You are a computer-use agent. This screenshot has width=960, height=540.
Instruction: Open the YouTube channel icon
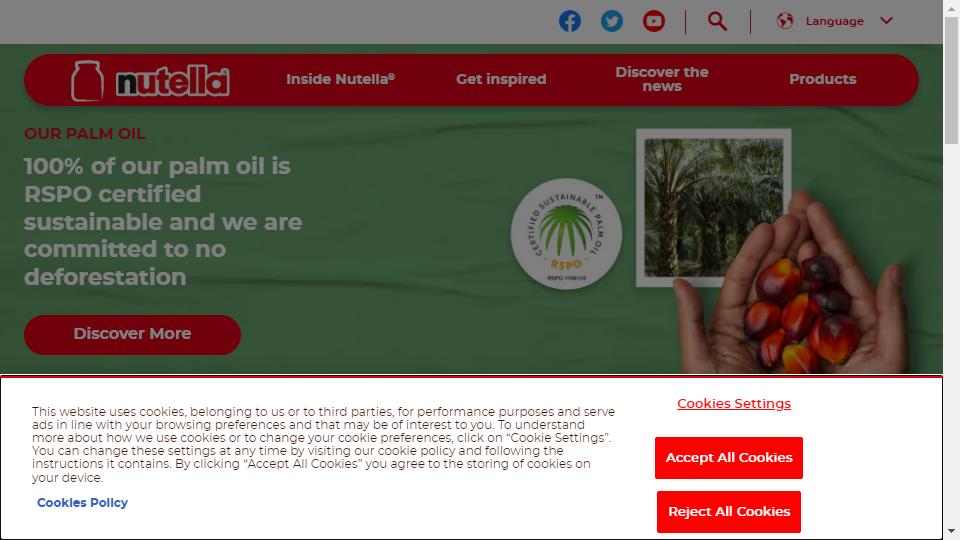click(x=654, y=21)
